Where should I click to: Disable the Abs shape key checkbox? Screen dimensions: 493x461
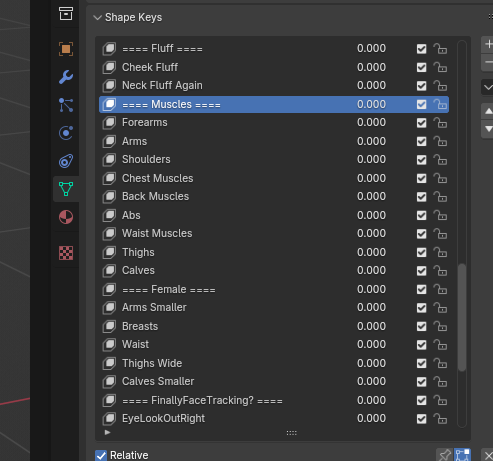421,216
